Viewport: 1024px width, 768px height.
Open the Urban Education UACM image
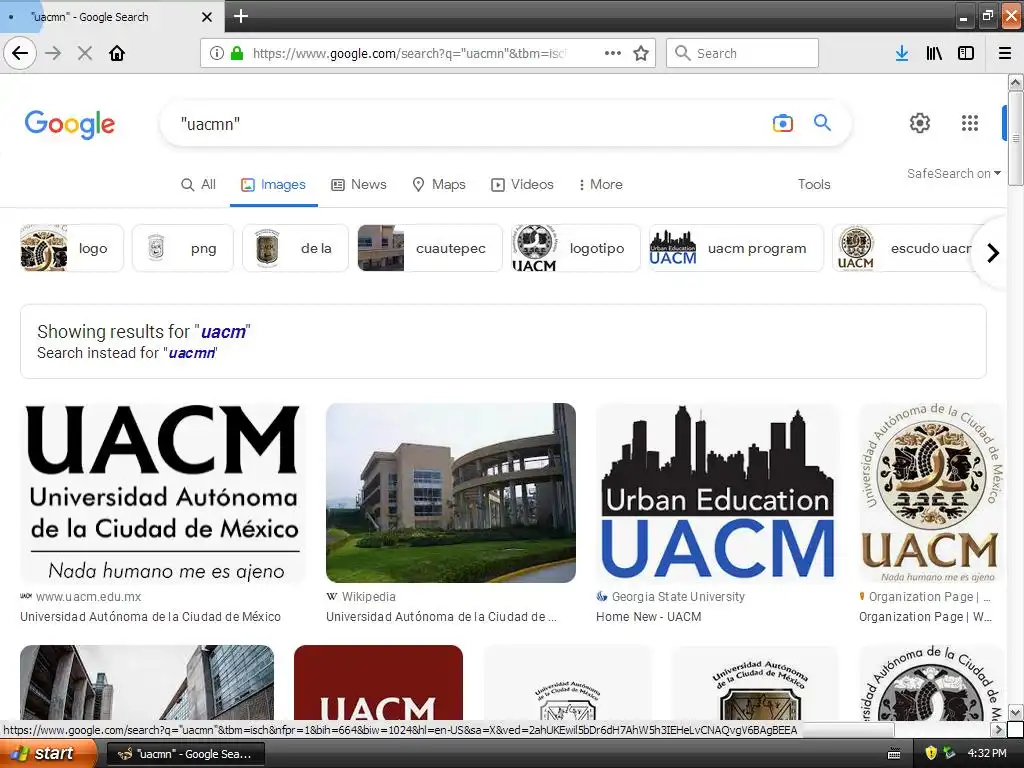tap(717, 493)
